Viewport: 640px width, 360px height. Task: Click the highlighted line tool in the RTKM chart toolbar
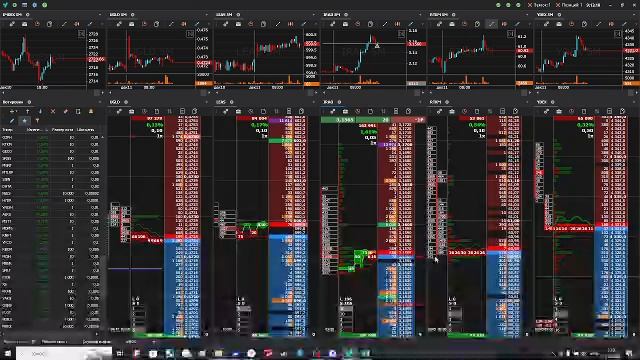492,24
